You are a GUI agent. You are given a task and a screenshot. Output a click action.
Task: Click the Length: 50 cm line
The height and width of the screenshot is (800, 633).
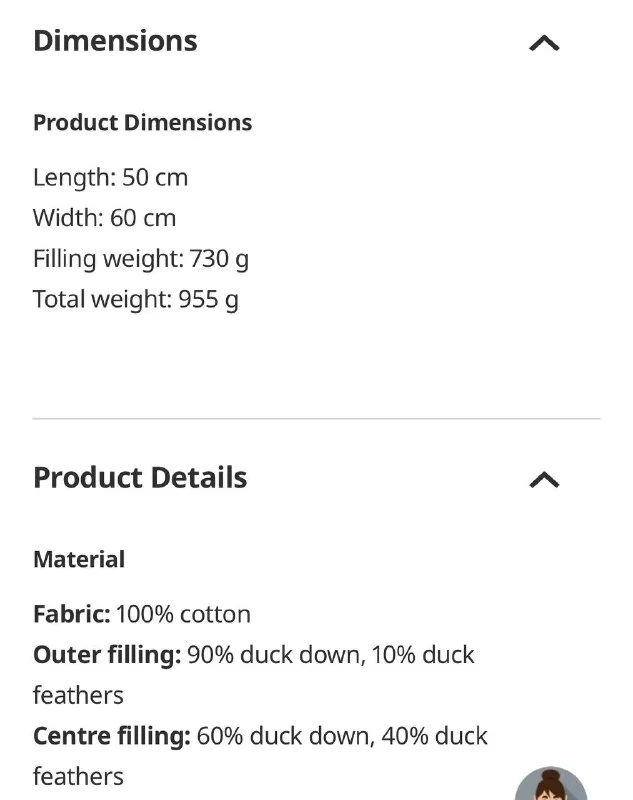110,178
